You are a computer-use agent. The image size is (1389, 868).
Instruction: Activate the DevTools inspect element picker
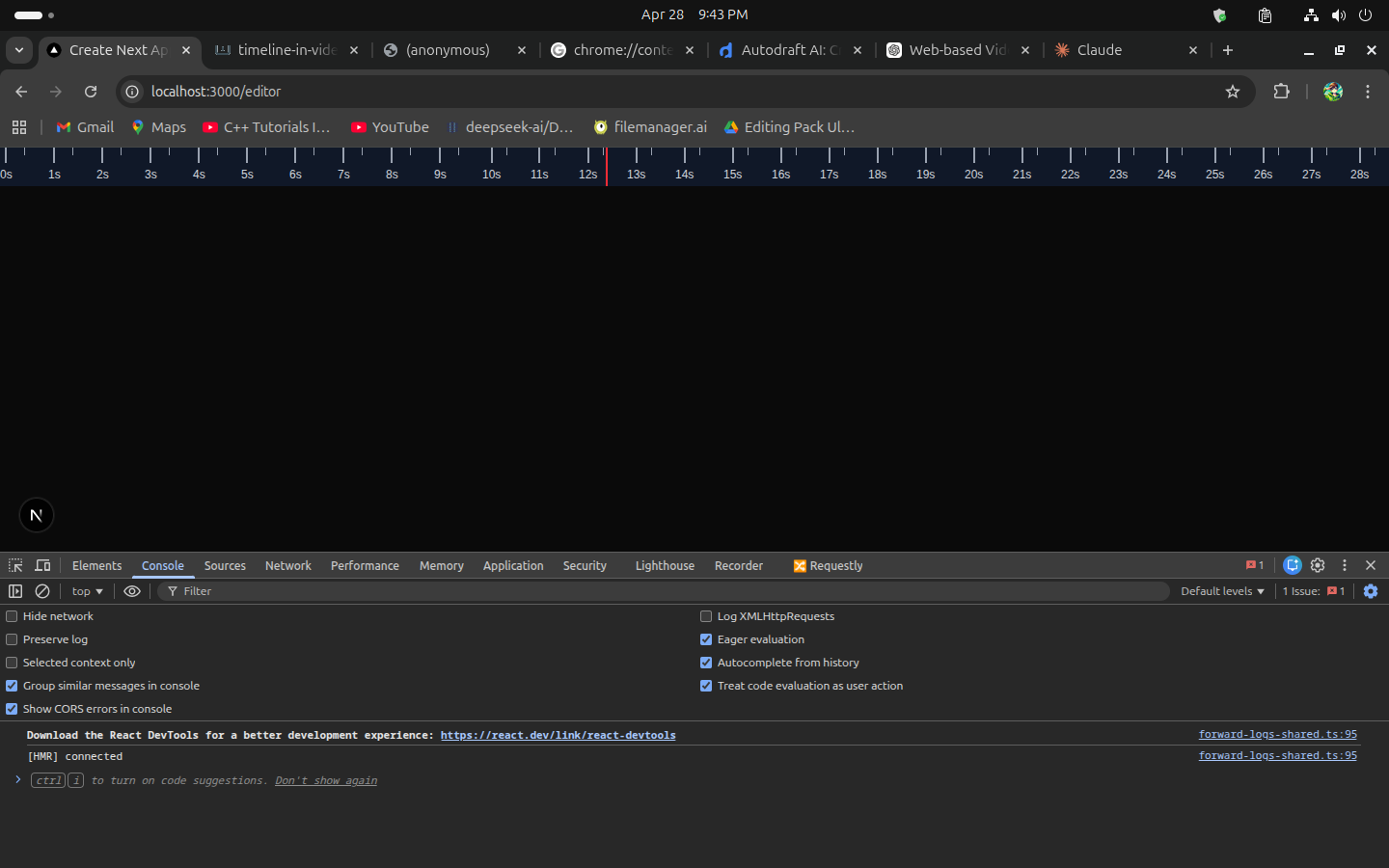(15, 566)
